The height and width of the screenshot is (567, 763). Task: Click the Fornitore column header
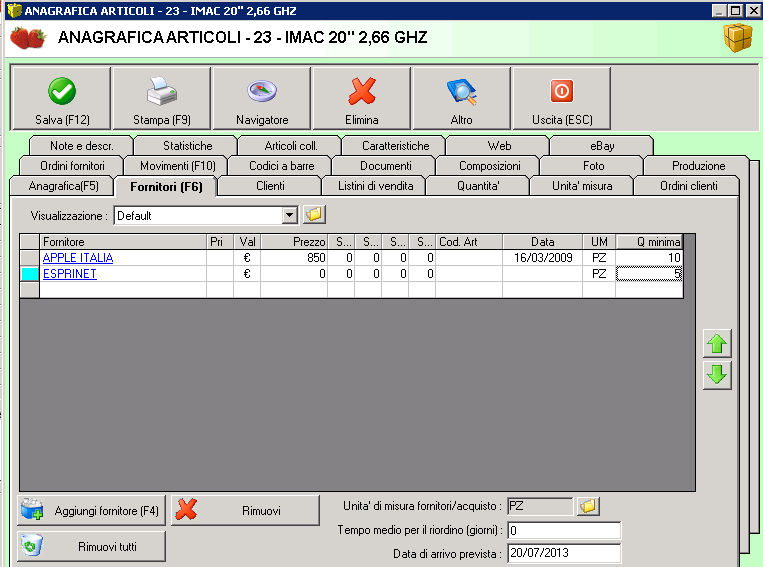tap(123, 242)
